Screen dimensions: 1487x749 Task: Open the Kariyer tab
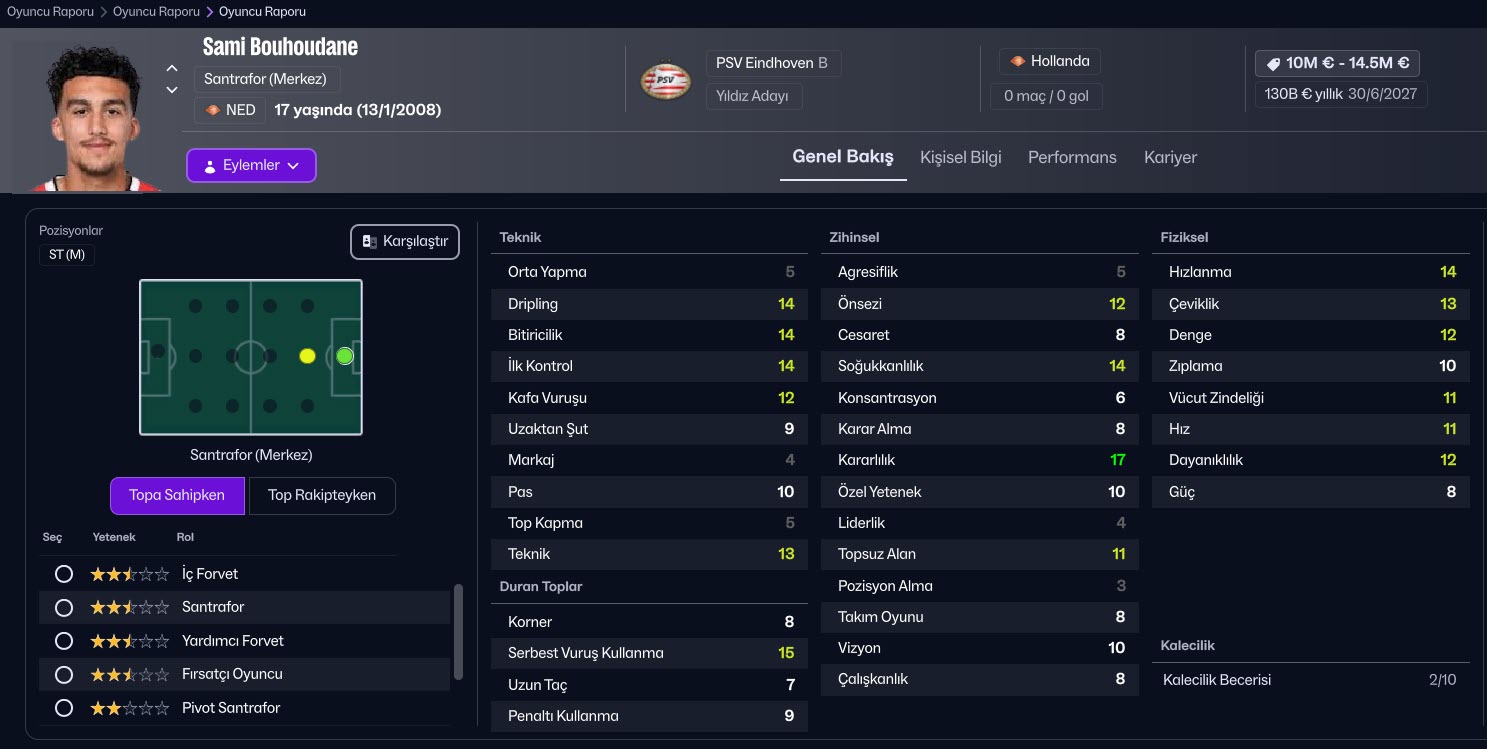coord(1170,157)
